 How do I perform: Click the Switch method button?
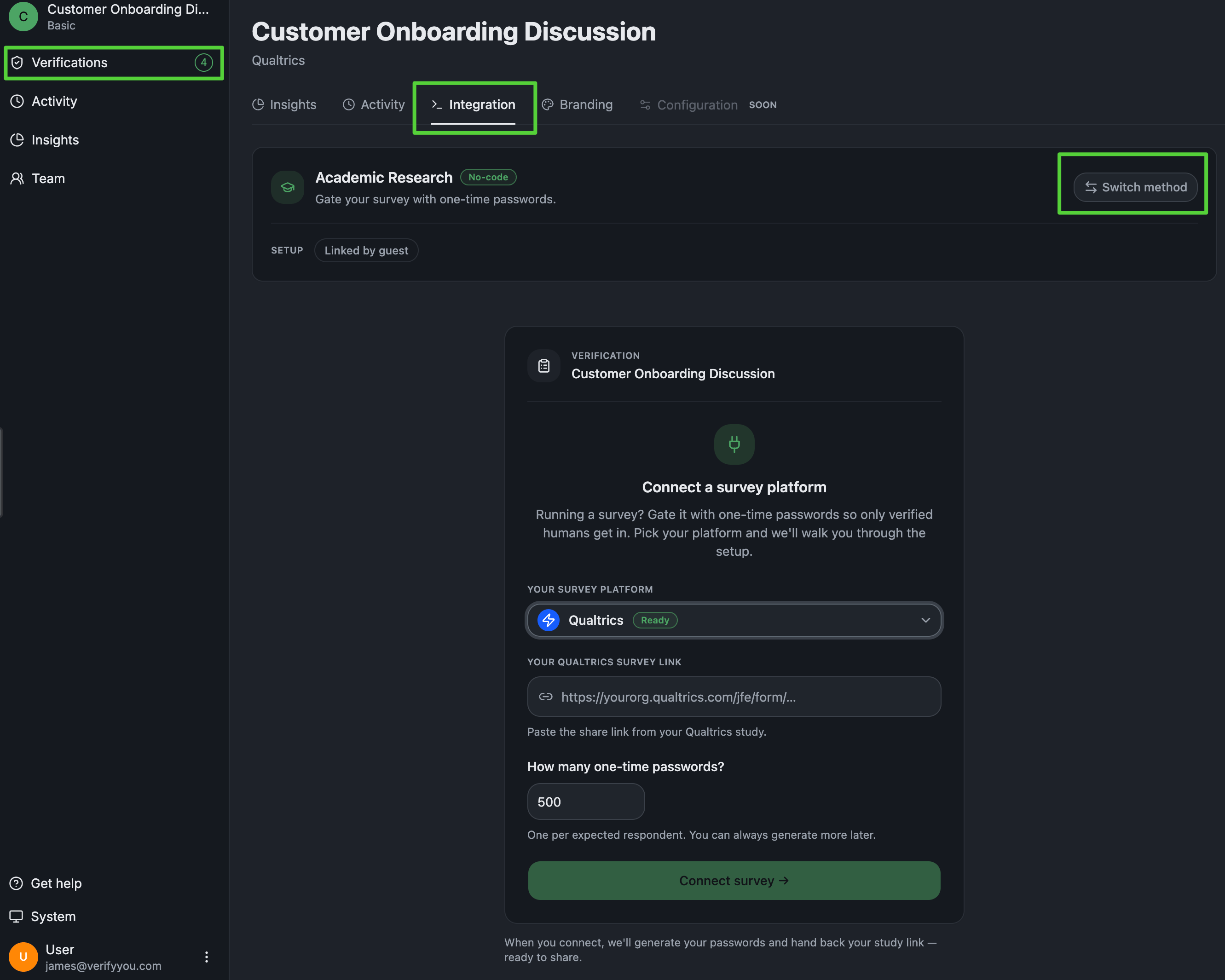(x=1135, y=187)
